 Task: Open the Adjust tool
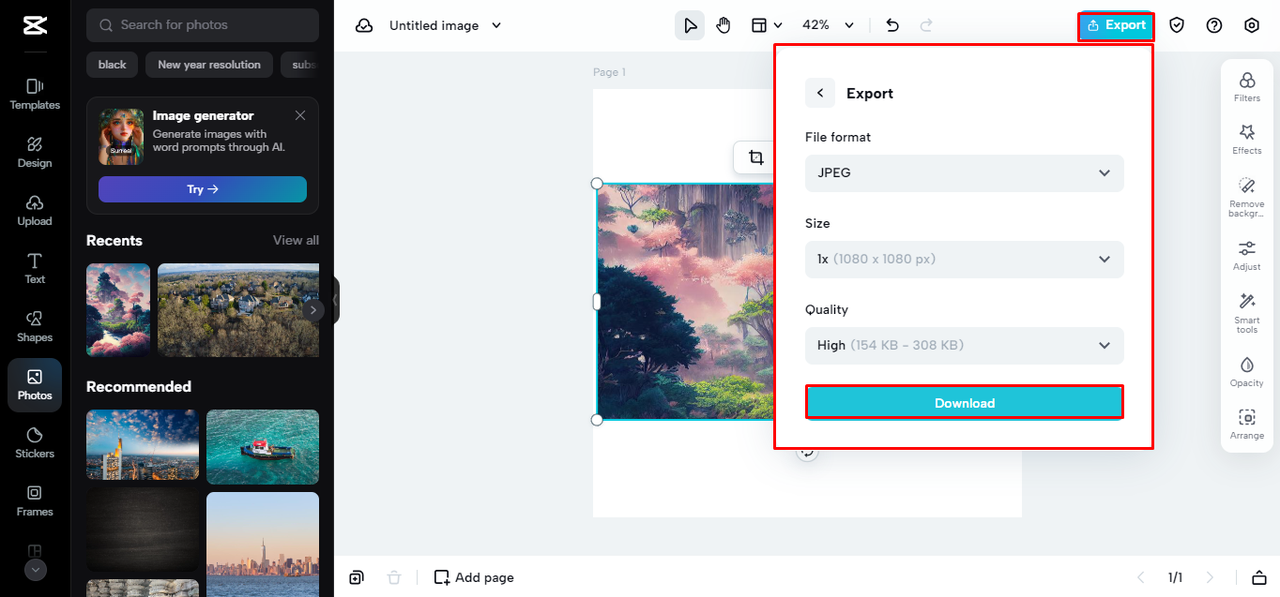coord(1247,255)
